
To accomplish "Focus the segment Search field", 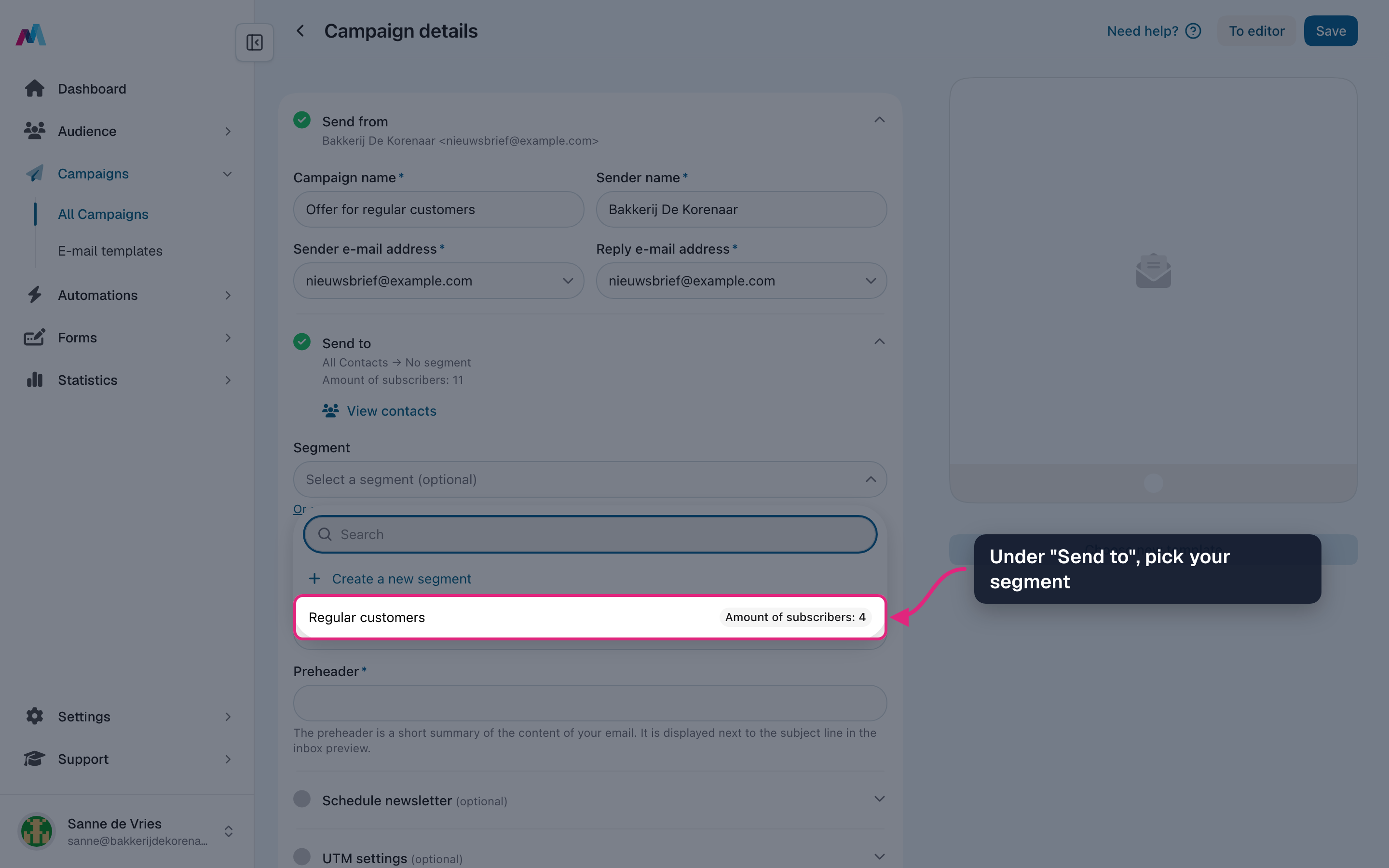I will pyautogui.click(x=590, y=534).
